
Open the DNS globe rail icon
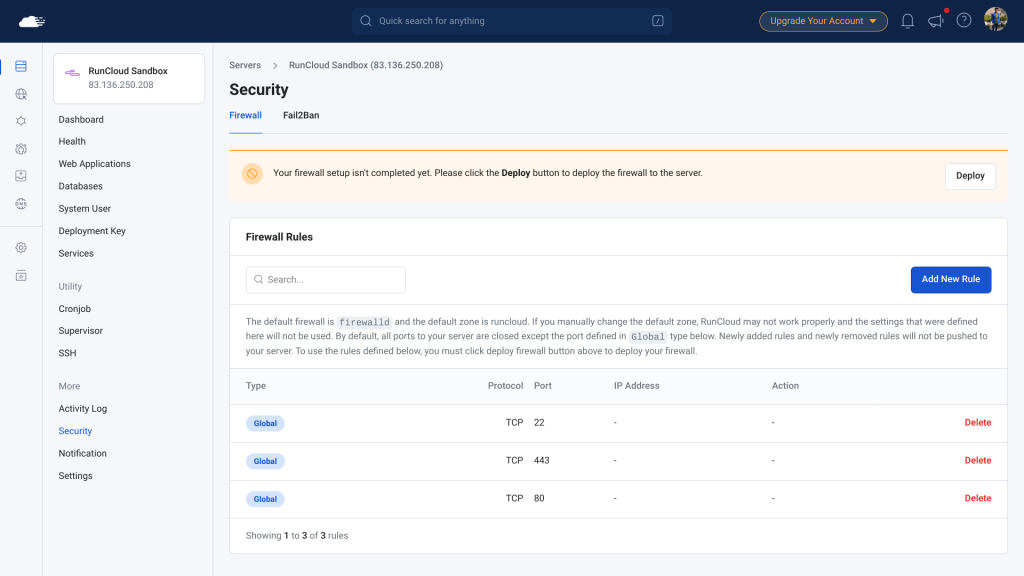(x=21, y=204)
